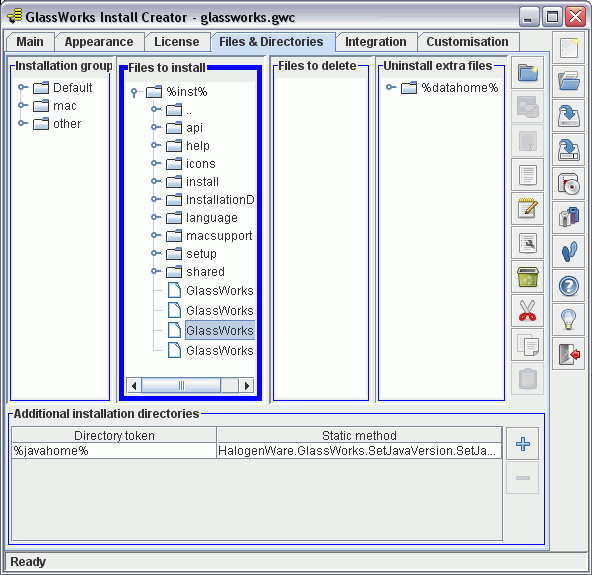Expand the mac installation group node
The height and width of the screenshot is (575, 592).
pyautogui.click(x=22, y=105)
